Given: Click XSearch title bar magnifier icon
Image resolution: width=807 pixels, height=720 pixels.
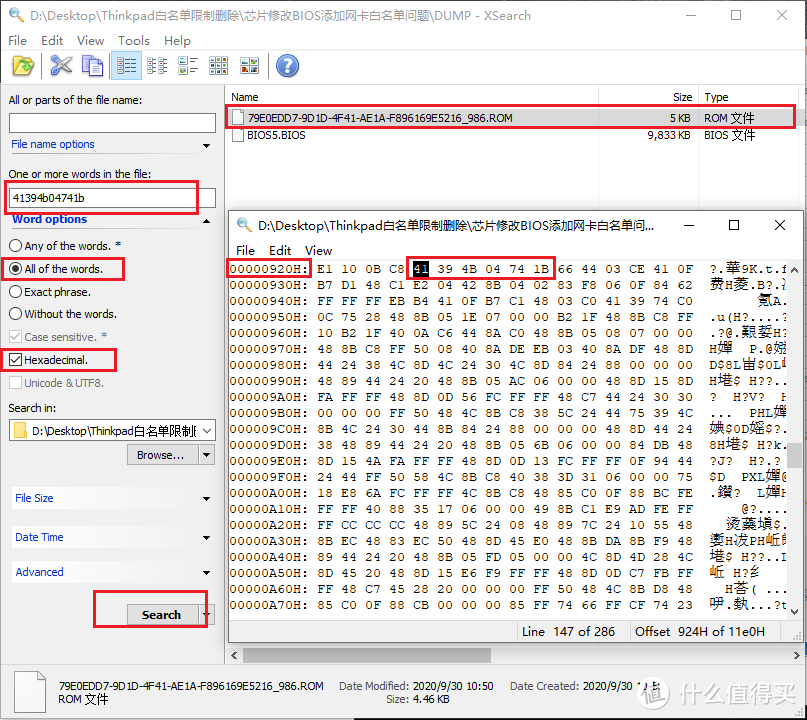Looking at the screenshot, I should pos(16,15).
